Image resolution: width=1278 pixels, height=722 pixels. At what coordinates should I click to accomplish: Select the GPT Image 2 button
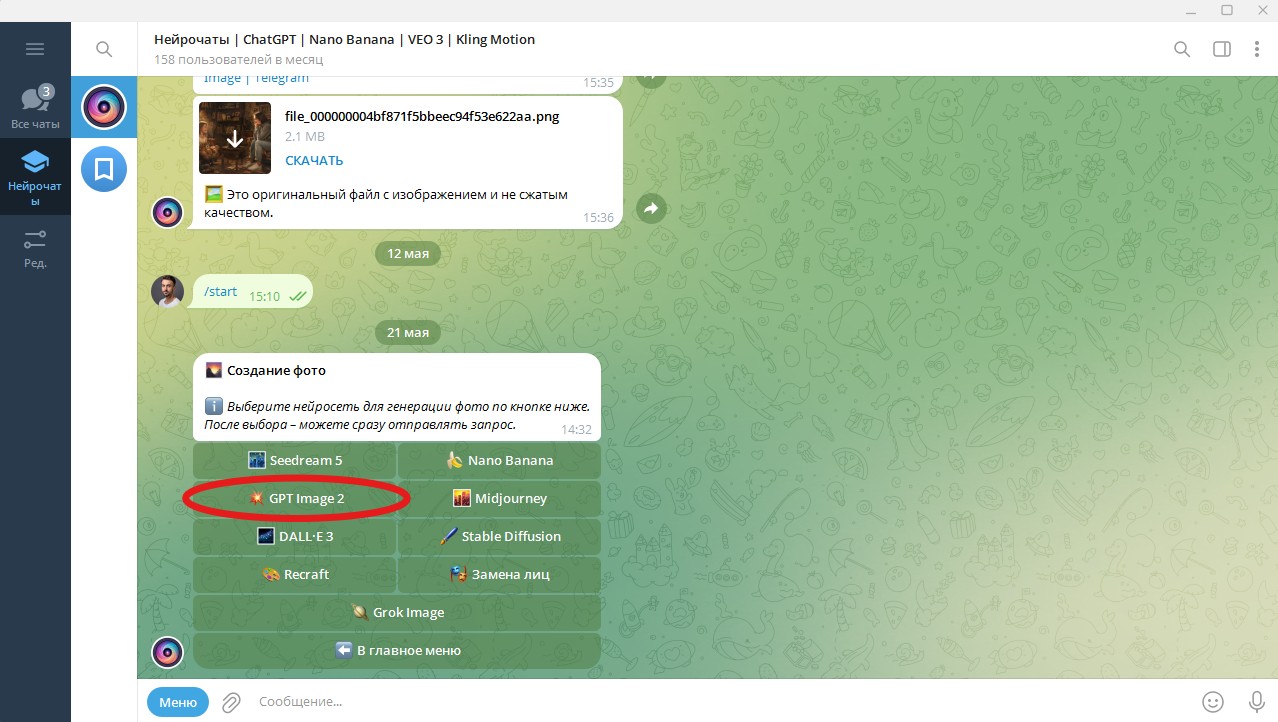point(295,498)
